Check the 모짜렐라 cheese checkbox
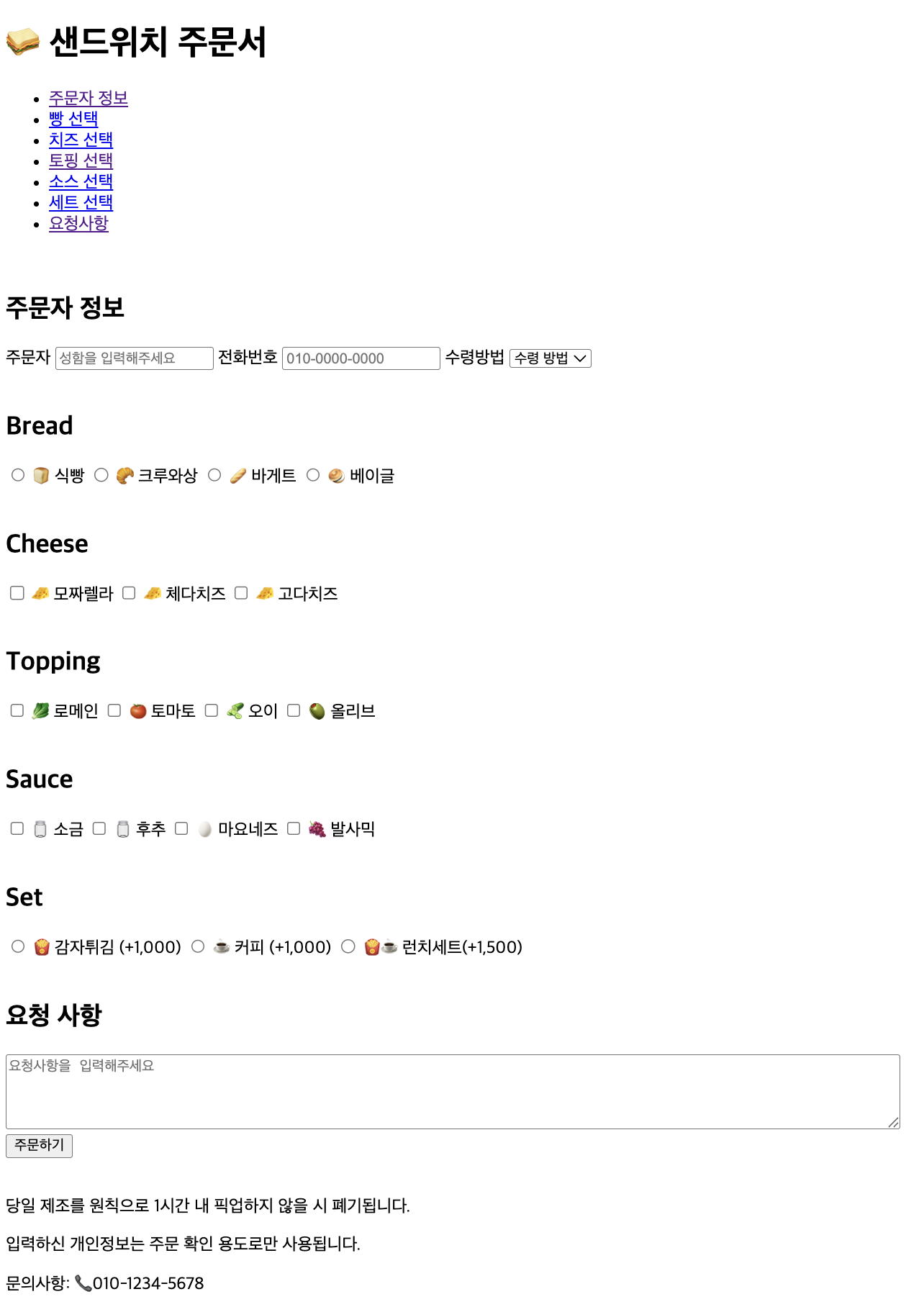 click(17, 593)
